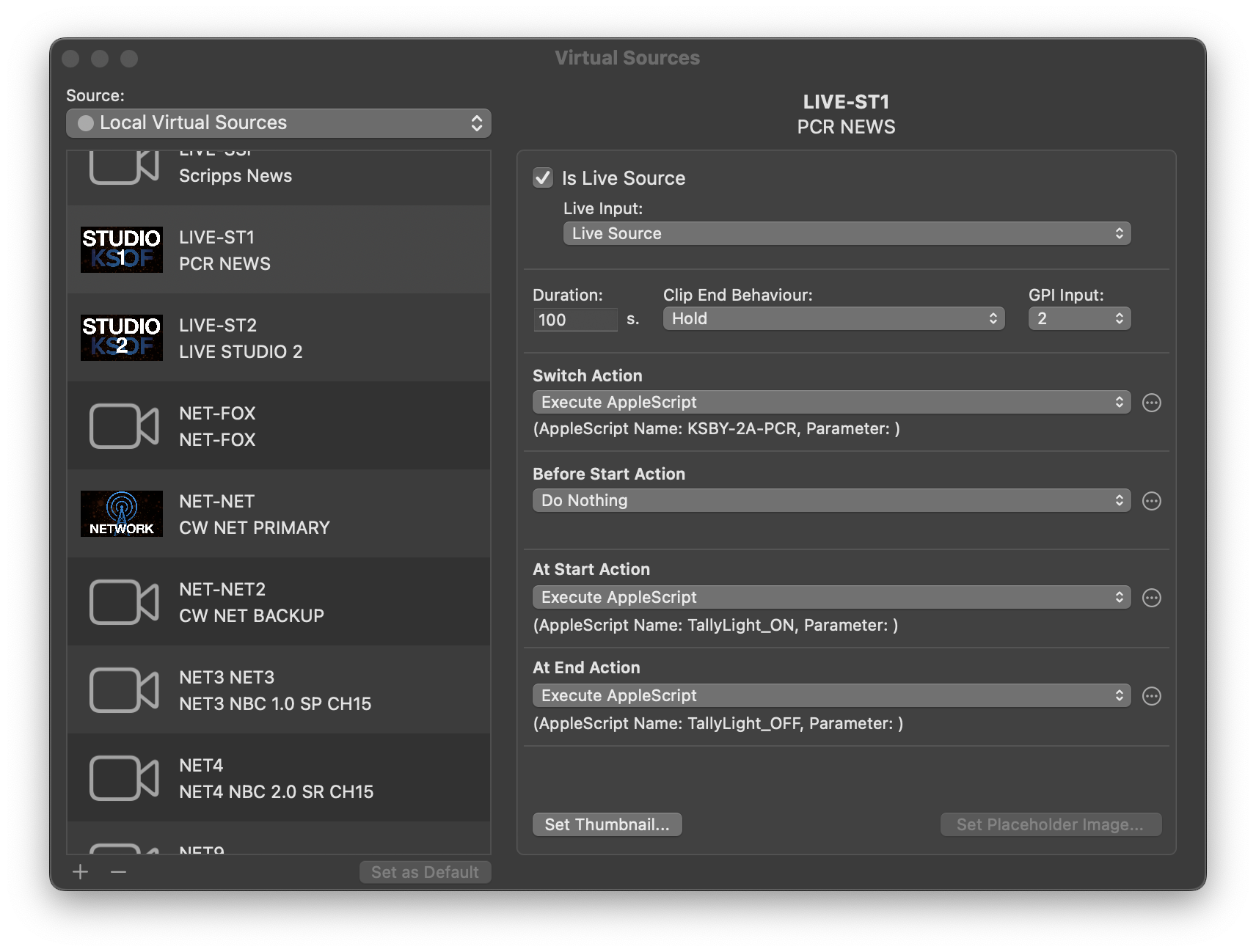Click the TallyLight_ON AppleScript name text
This screenshot has width=1256, height=952.
click(740, 625)
